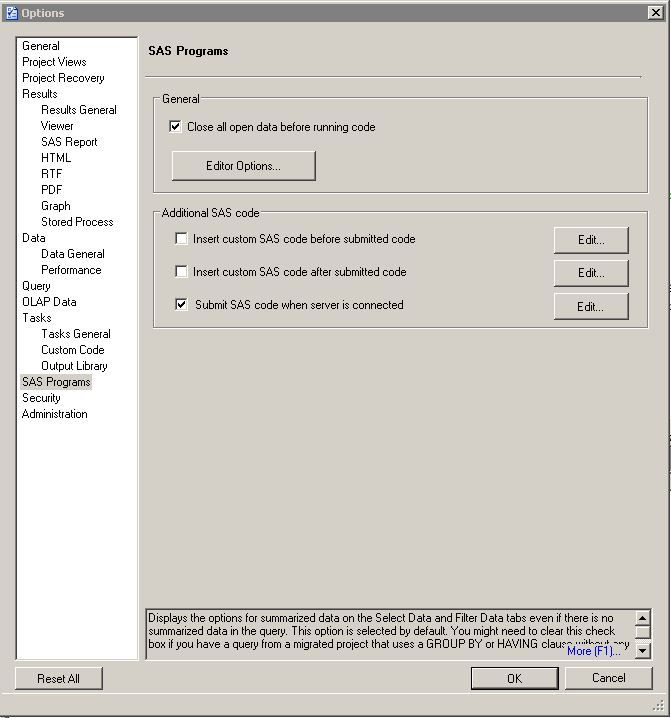Open SAS Report settings page
Screen dimensions: 671x718
click(69, 142)
